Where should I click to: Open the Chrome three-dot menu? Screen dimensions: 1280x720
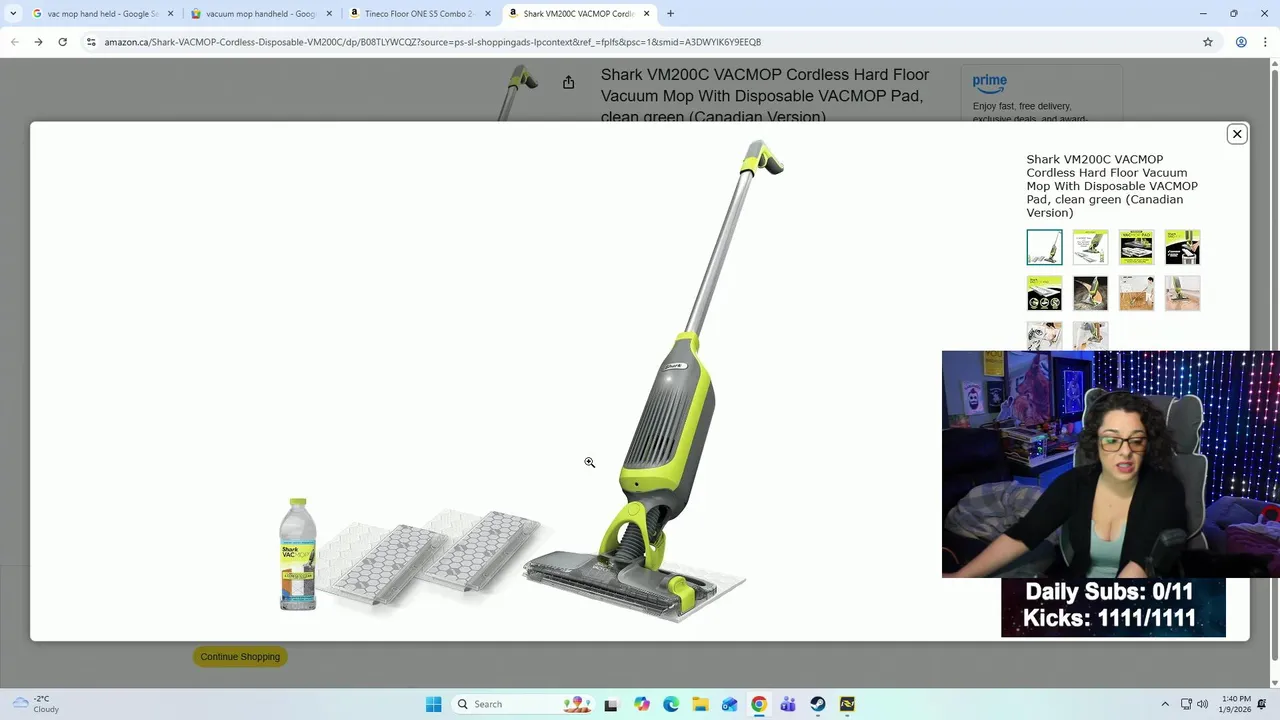1265,42
